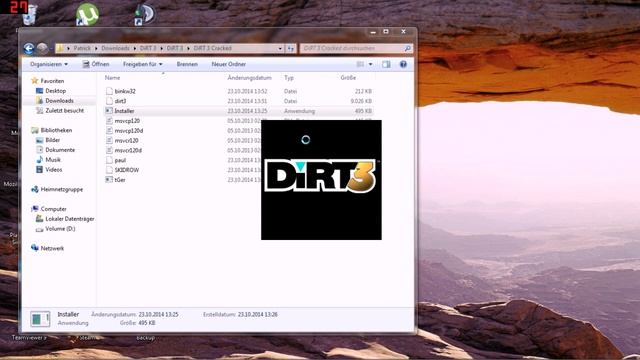Click Downloads in the address path

[x=115, y=48]
